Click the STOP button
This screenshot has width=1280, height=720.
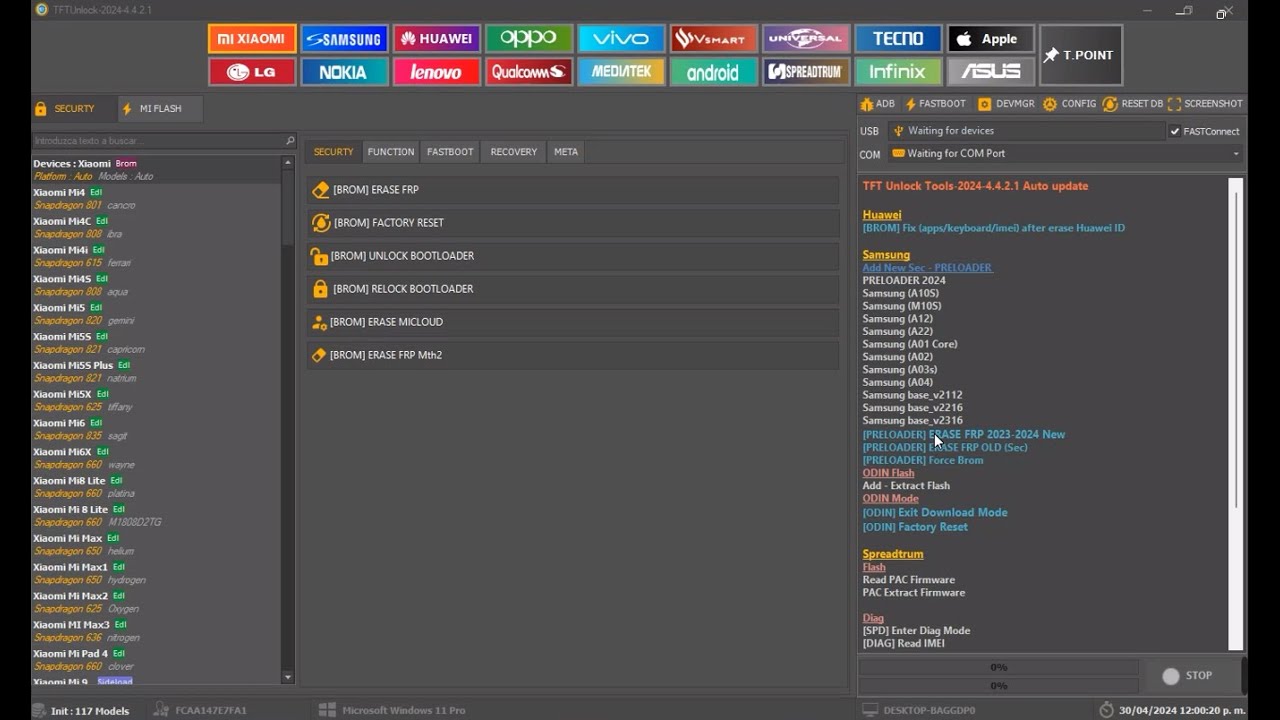click(1188, 676)
